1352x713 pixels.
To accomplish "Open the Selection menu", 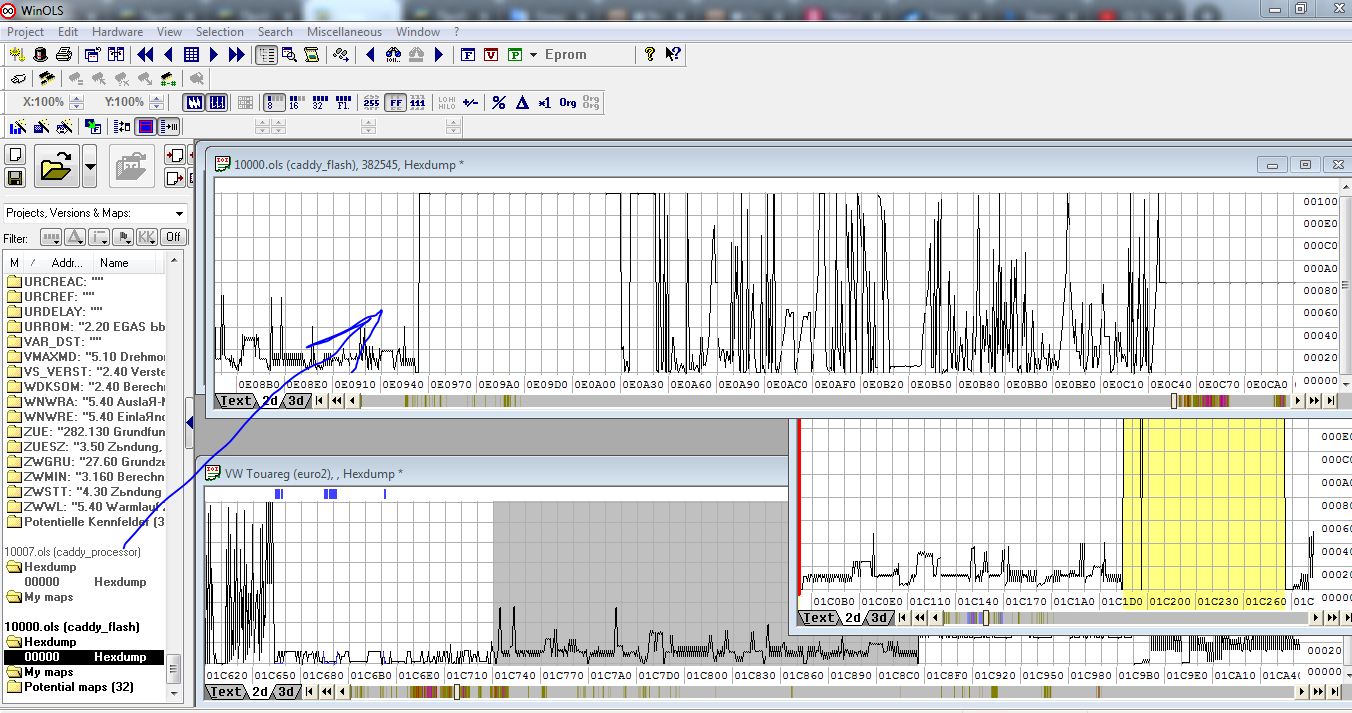I will click(x=219, y=32).
